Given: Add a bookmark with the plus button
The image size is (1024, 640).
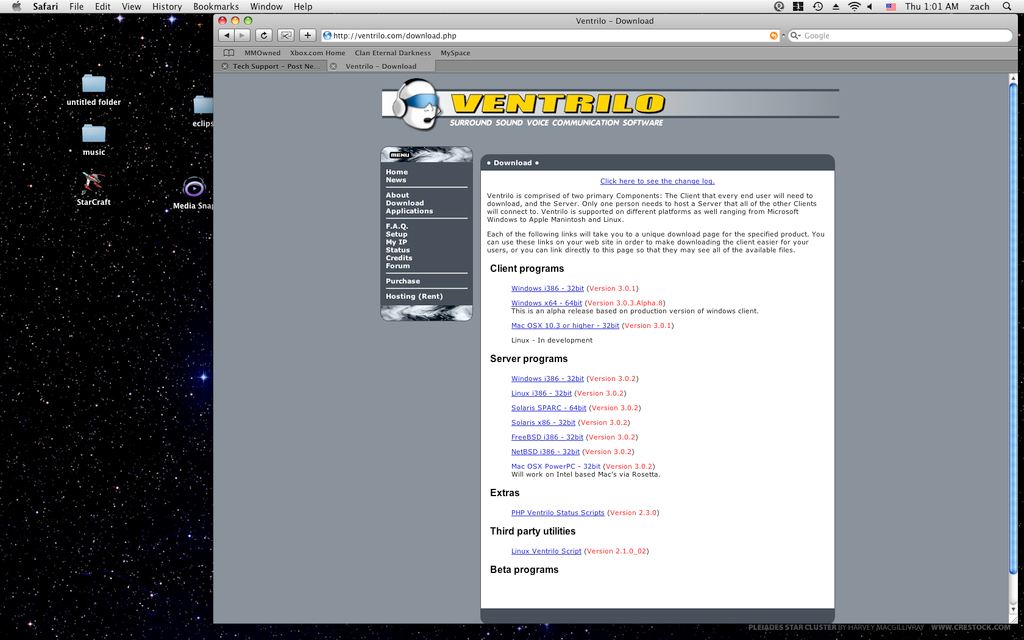Looking at the screenshot, I should [x=308, y=35].
